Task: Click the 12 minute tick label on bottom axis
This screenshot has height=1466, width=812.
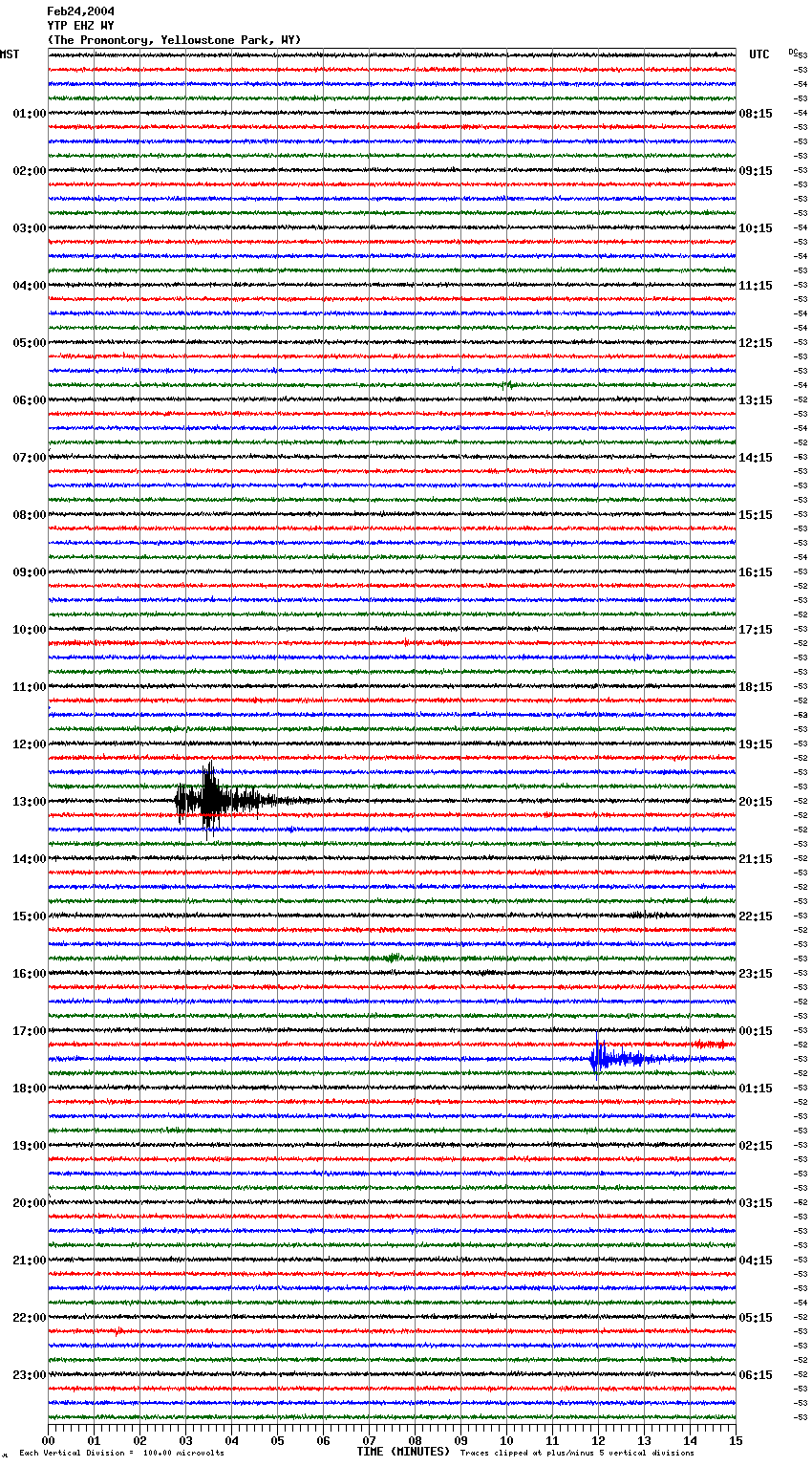Action: pos(598,1440)
